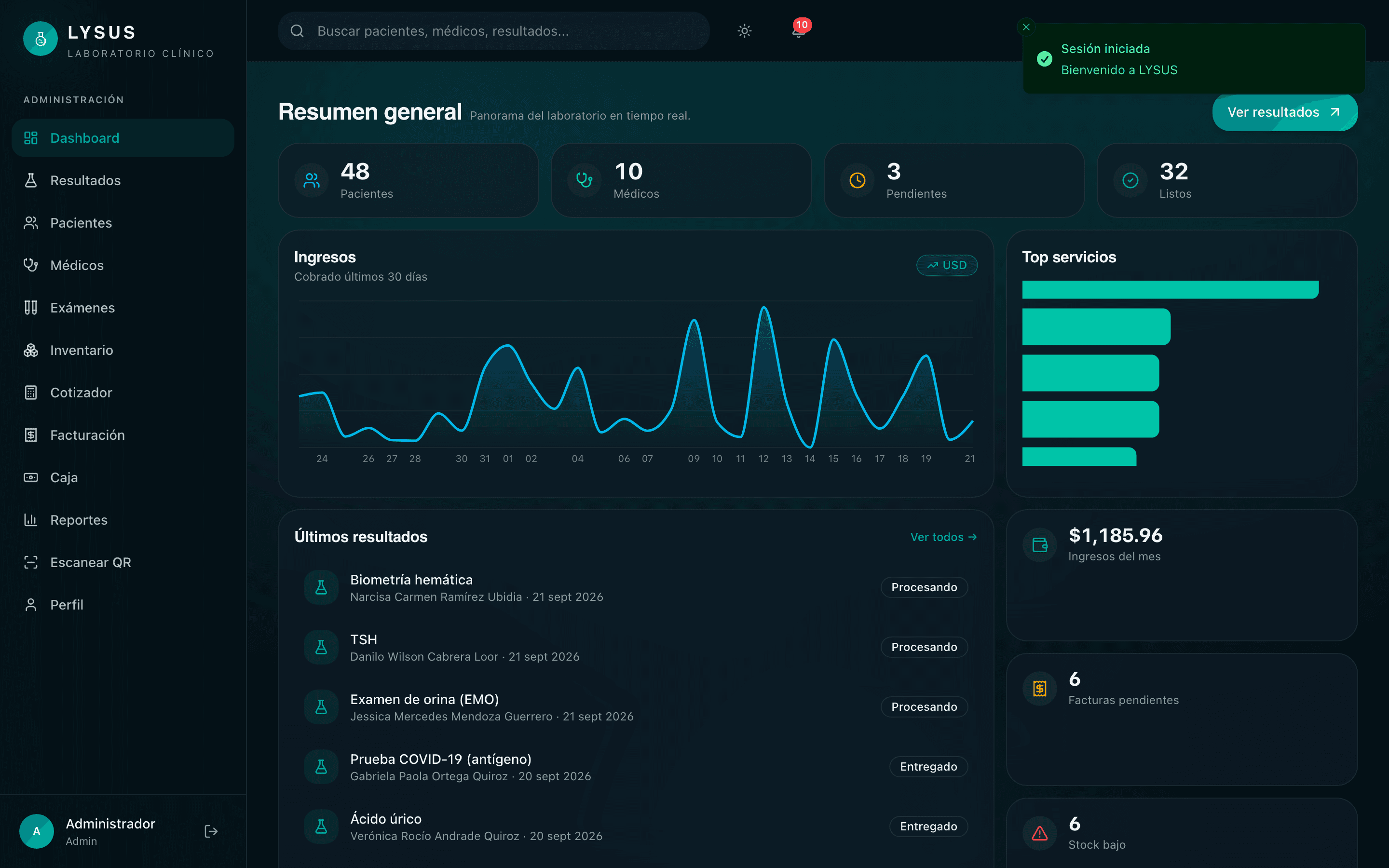Click the wallet icon for Ingresos del mes
This screenshot has height=868, width=1389.
tap(1039, 545)
